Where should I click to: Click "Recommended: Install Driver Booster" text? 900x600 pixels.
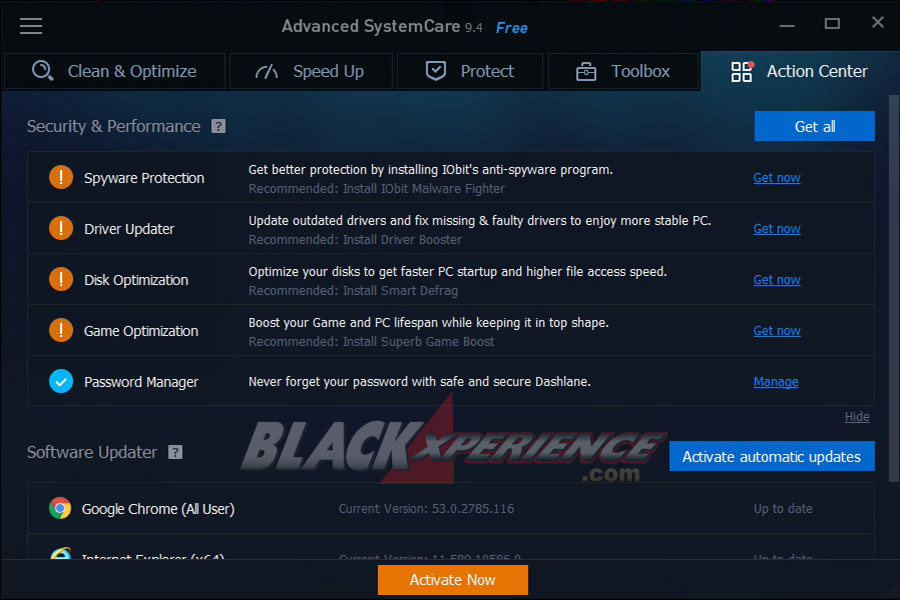[x=355, y=240]
